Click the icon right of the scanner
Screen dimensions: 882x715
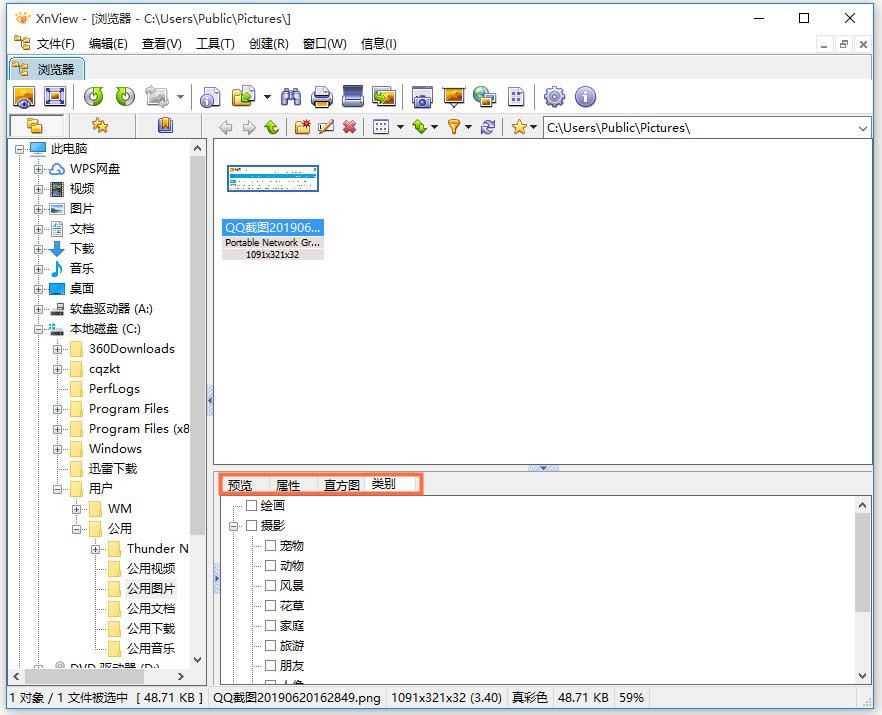(x=384, y=97)
